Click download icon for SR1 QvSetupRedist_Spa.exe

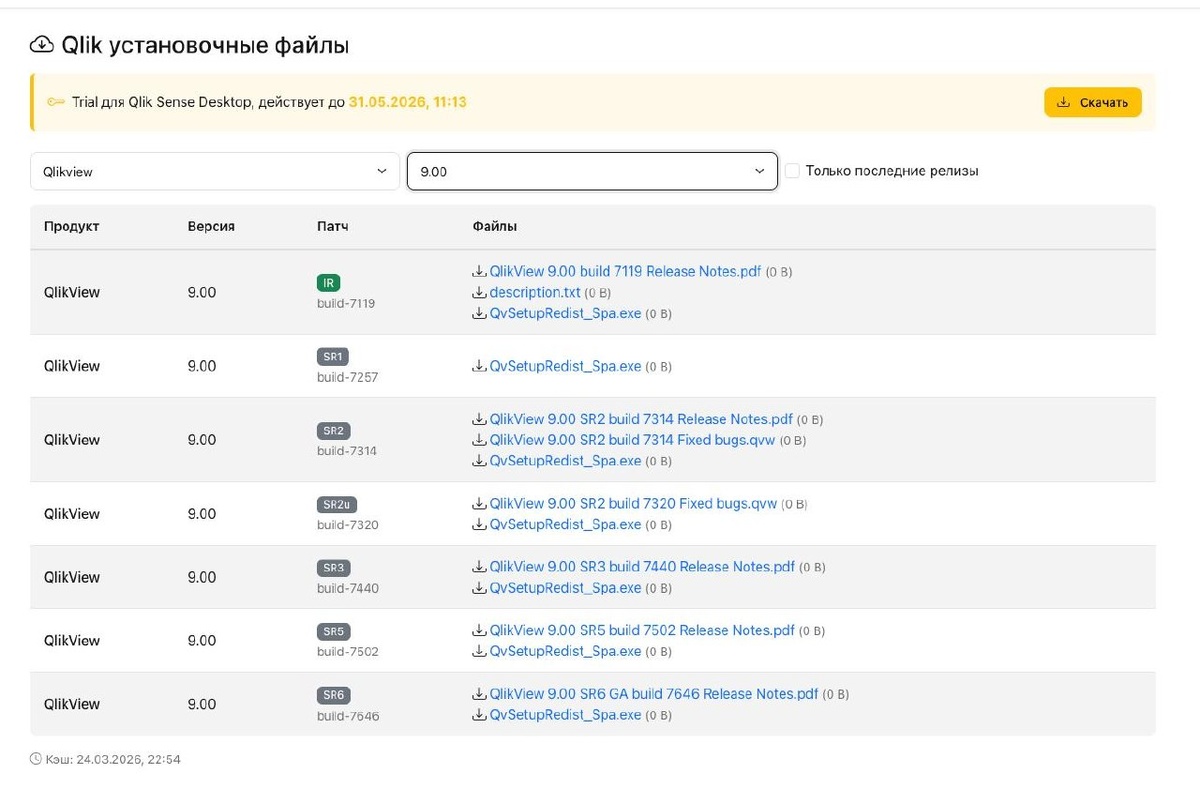[x=479, y=367]
